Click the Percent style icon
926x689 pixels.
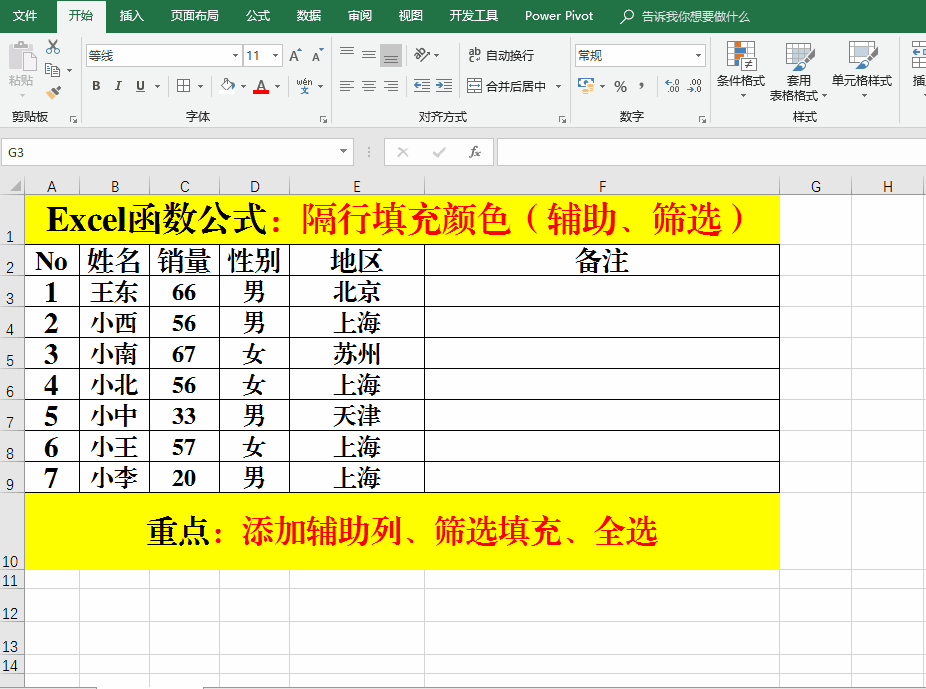(620, 85)
